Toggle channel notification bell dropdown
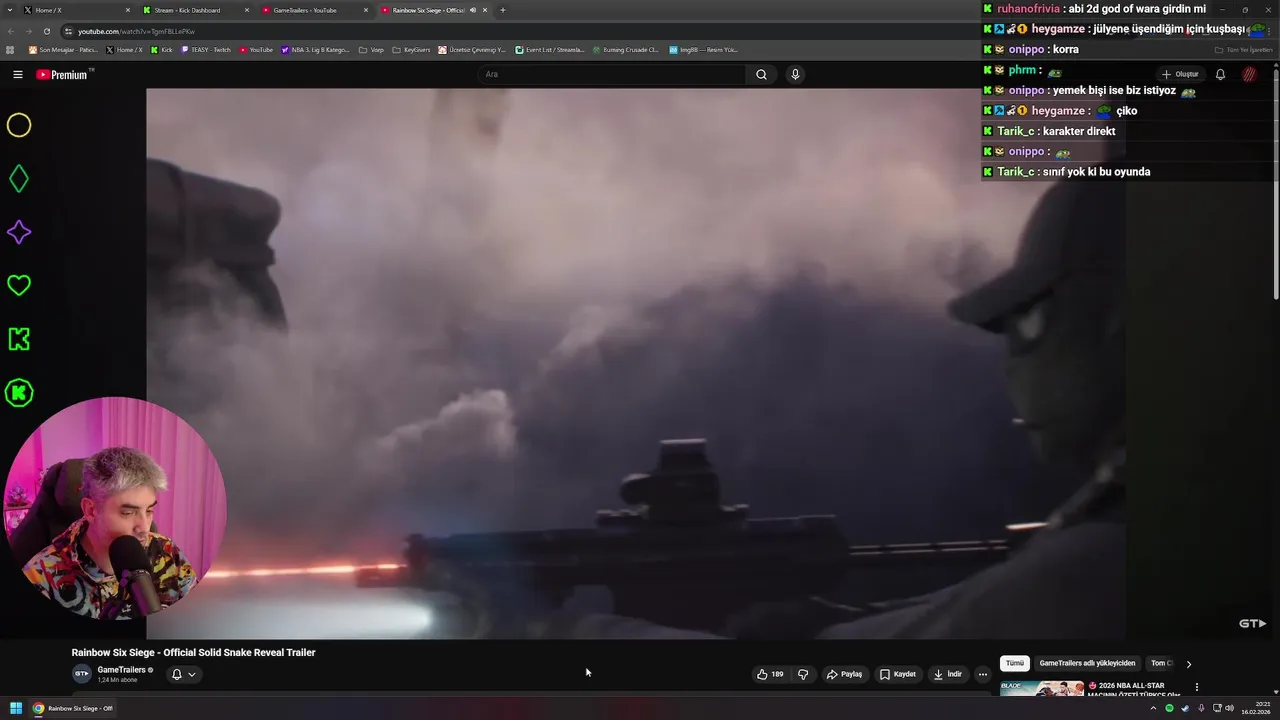This screenshot has height=720, width=1280. 183,674
